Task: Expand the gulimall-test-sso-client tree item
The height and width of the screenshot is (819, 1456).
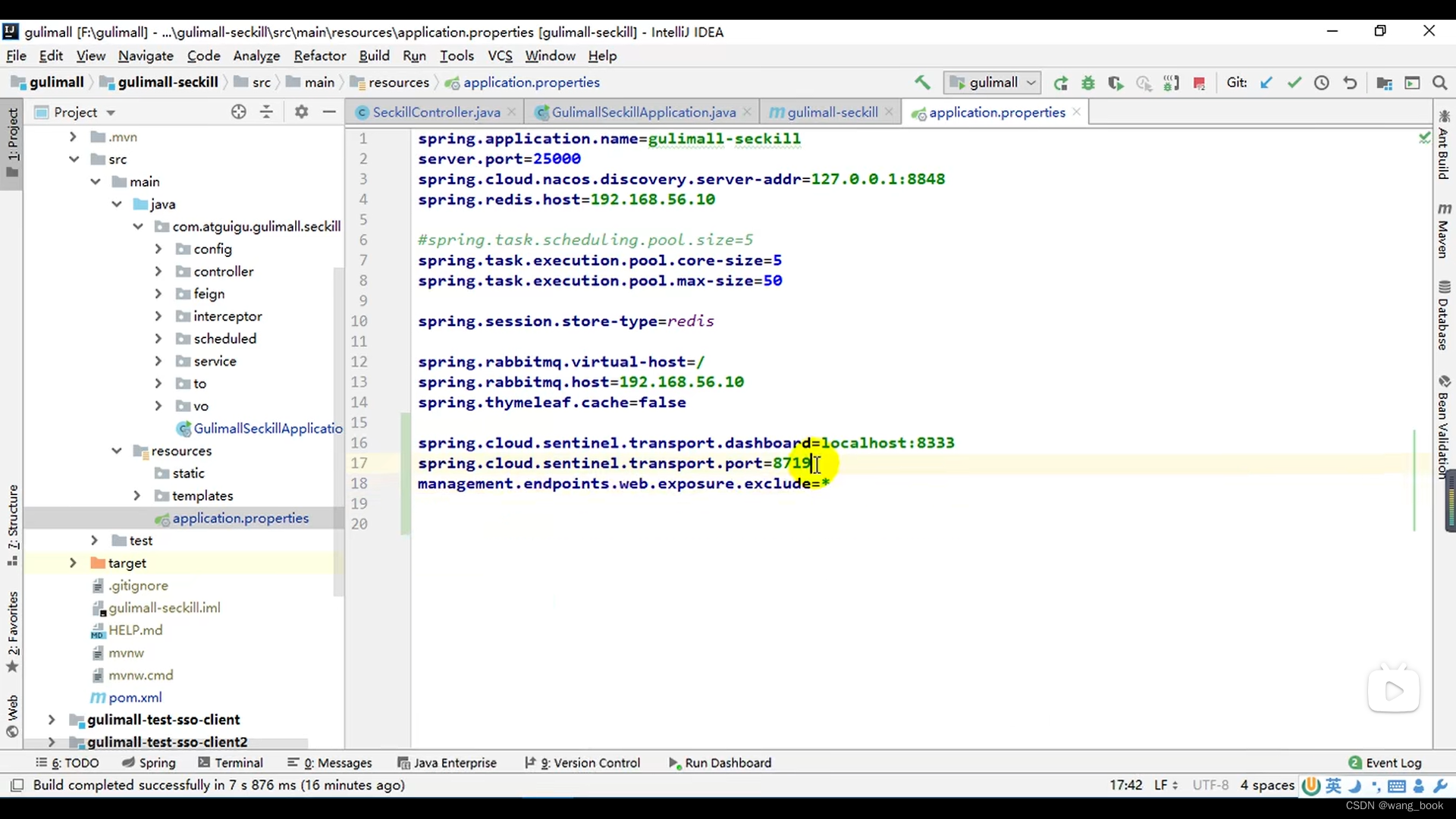Action: pos(51,720)
